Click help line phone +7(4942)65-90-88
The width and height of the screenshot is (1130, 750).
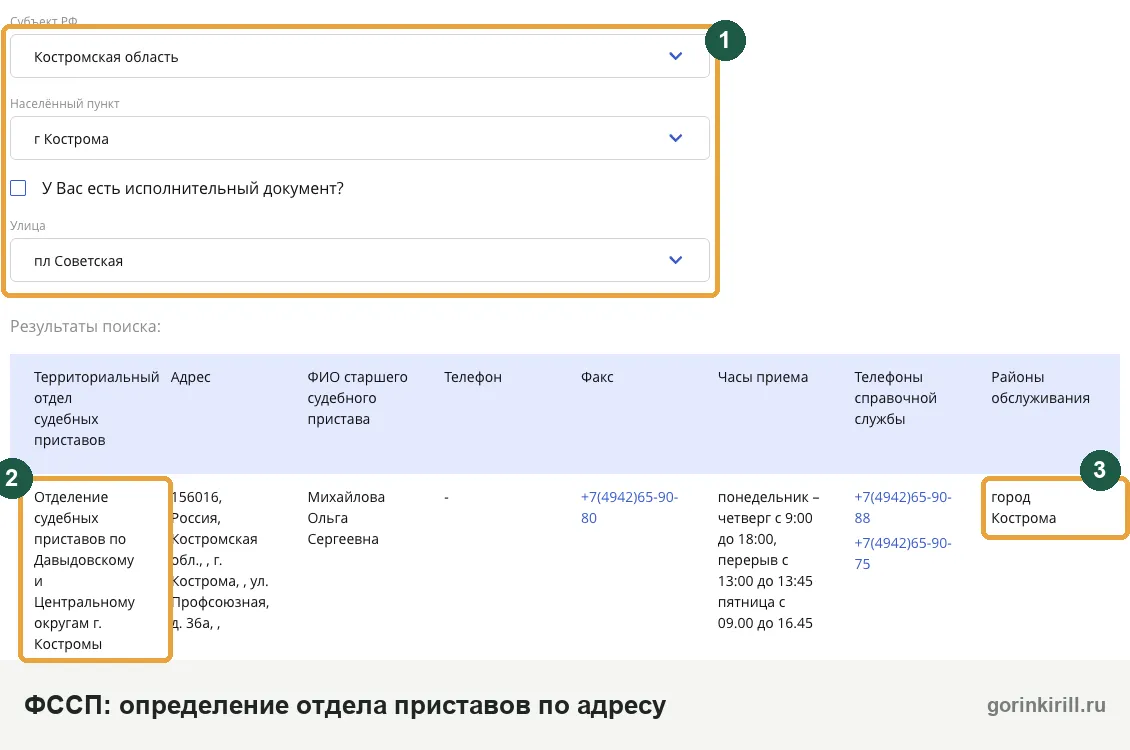pyautogui.click(x=902, y=507)
